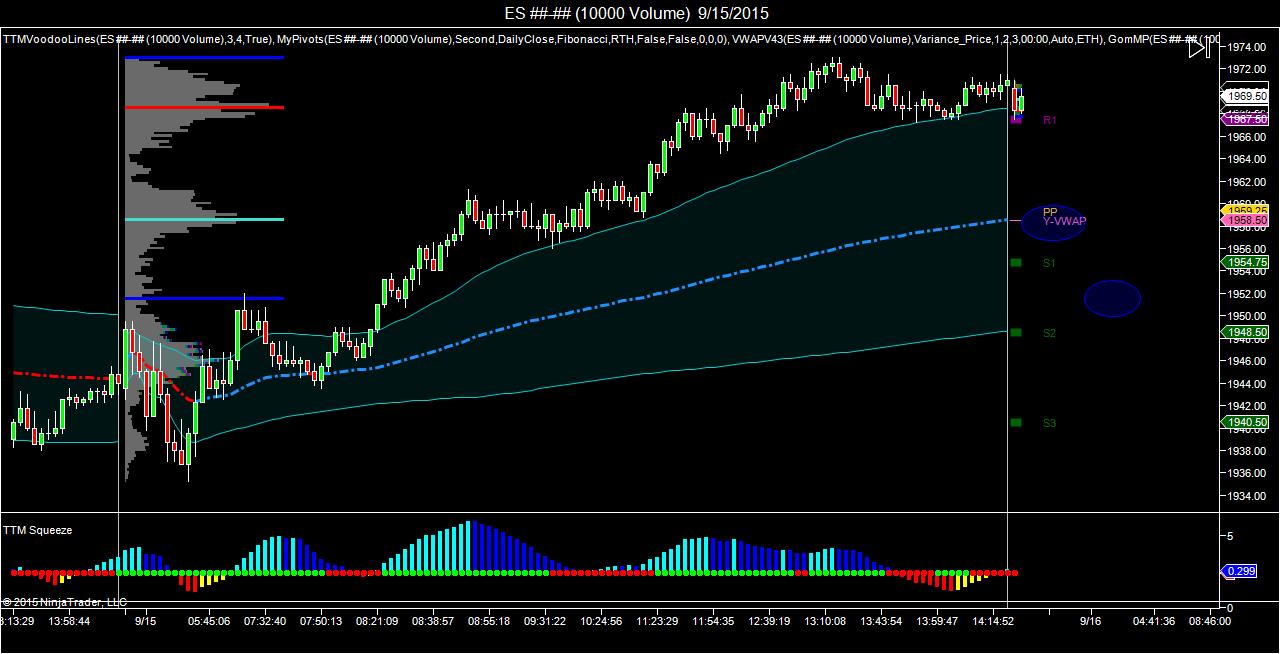Select the green square marker beside S2
This screenshot has height=654, width=1280.
pos(1016,332)
